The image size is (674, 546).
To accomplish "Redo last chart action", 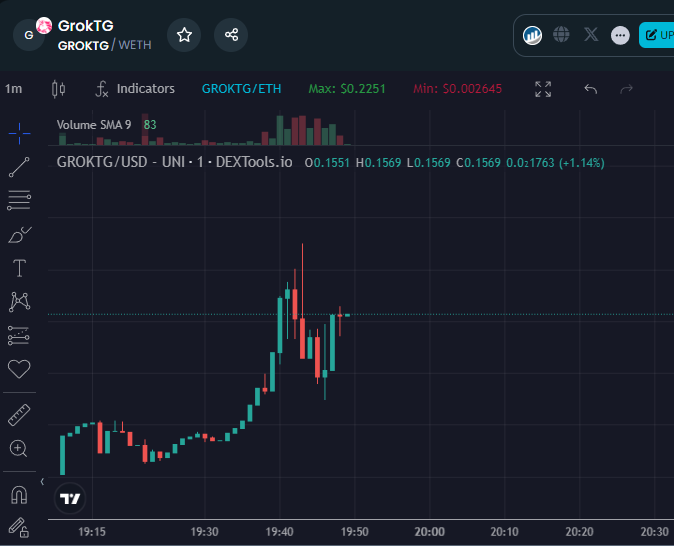I will pos(626,89).
